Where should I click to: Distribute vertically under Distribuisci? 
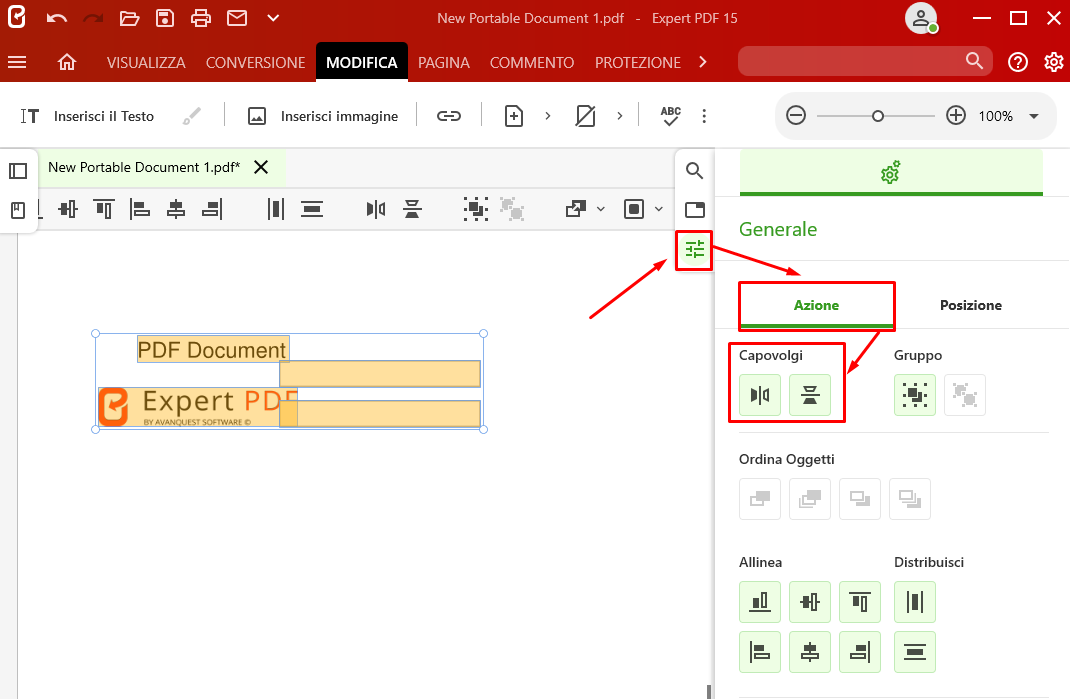[x=915, y=652]
